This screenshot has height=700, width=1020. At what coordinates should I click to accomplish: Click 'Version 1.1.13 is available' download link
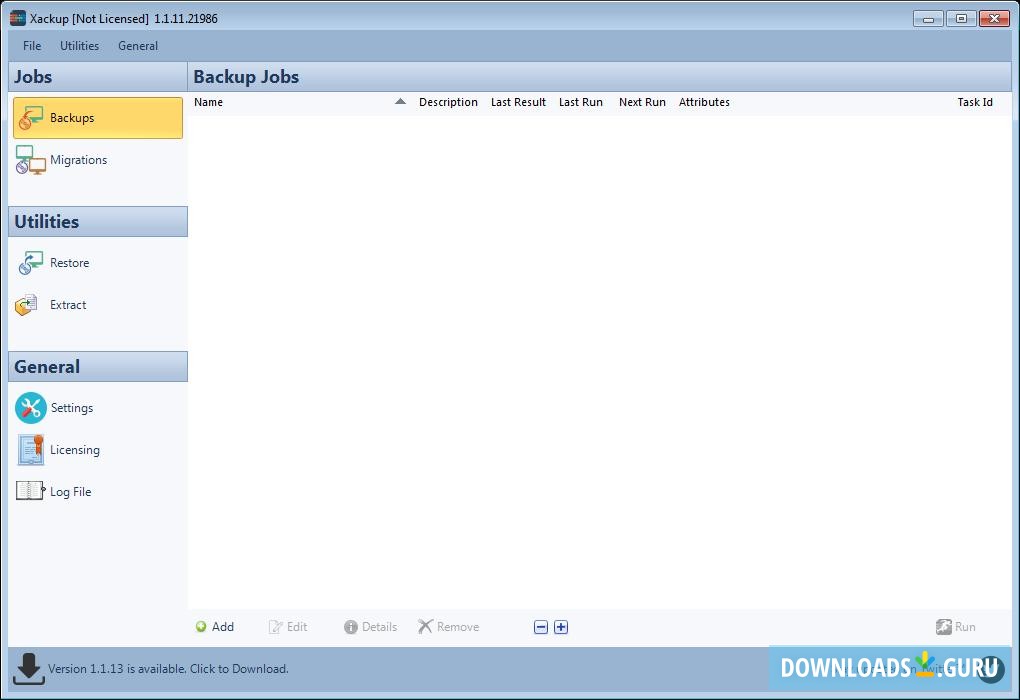pos(168,669)
